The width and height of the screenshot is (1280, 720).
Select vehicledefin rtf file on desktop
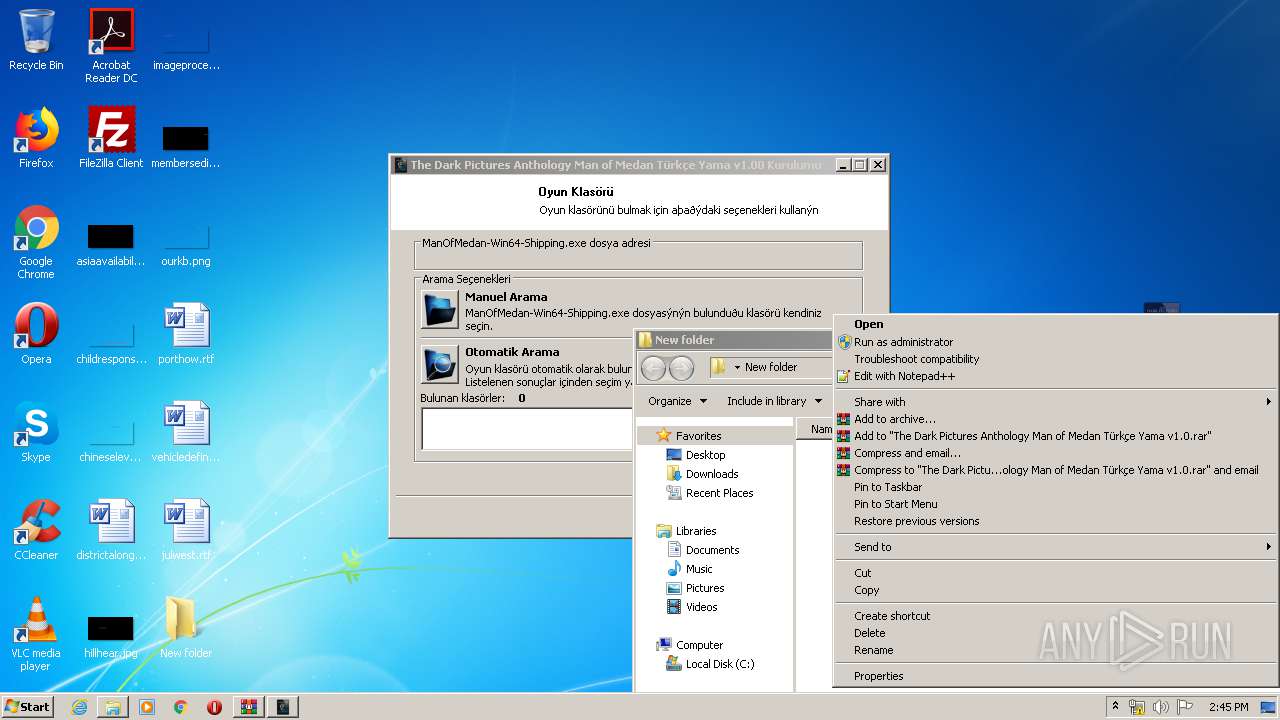click(186, 432)
